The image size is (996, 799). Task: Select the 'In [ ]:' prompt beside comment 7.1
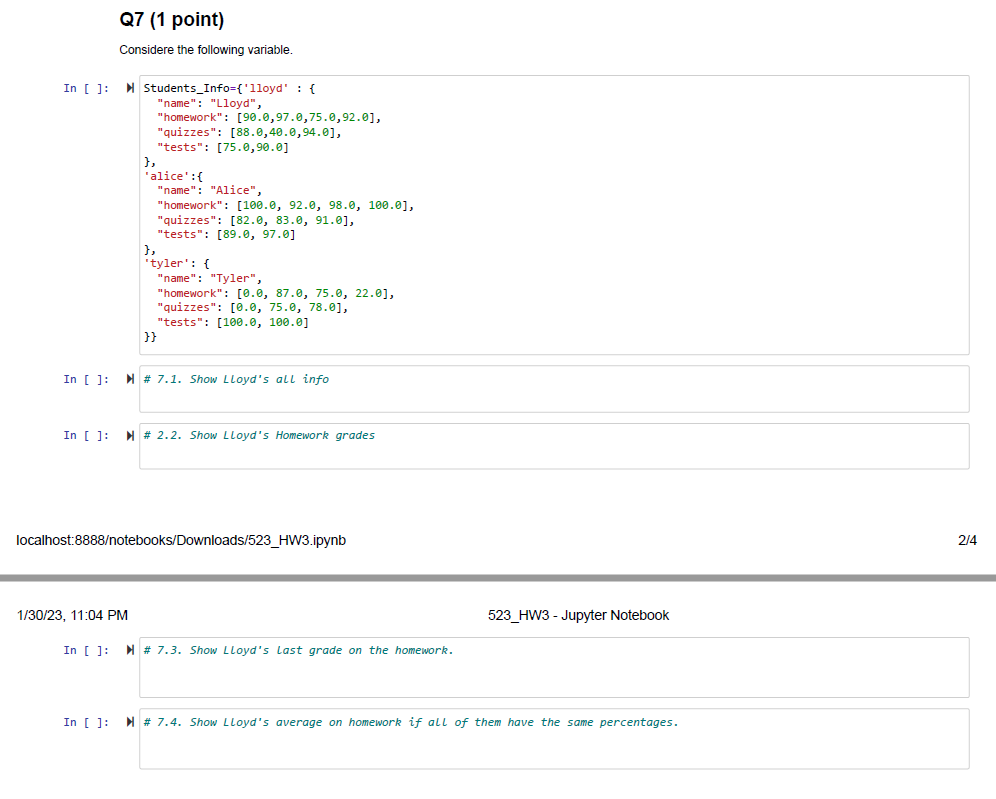[86, 380]
